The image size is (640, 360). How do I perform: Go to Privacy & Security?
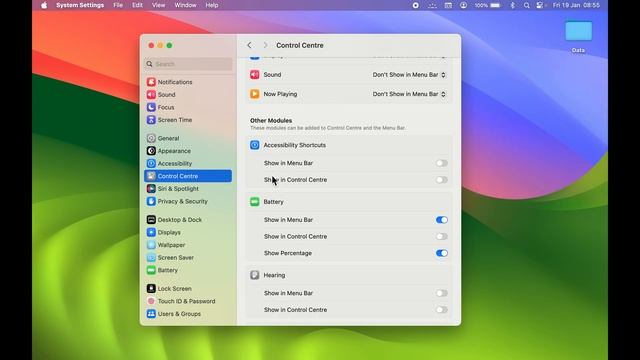click(x=177, y=202)
